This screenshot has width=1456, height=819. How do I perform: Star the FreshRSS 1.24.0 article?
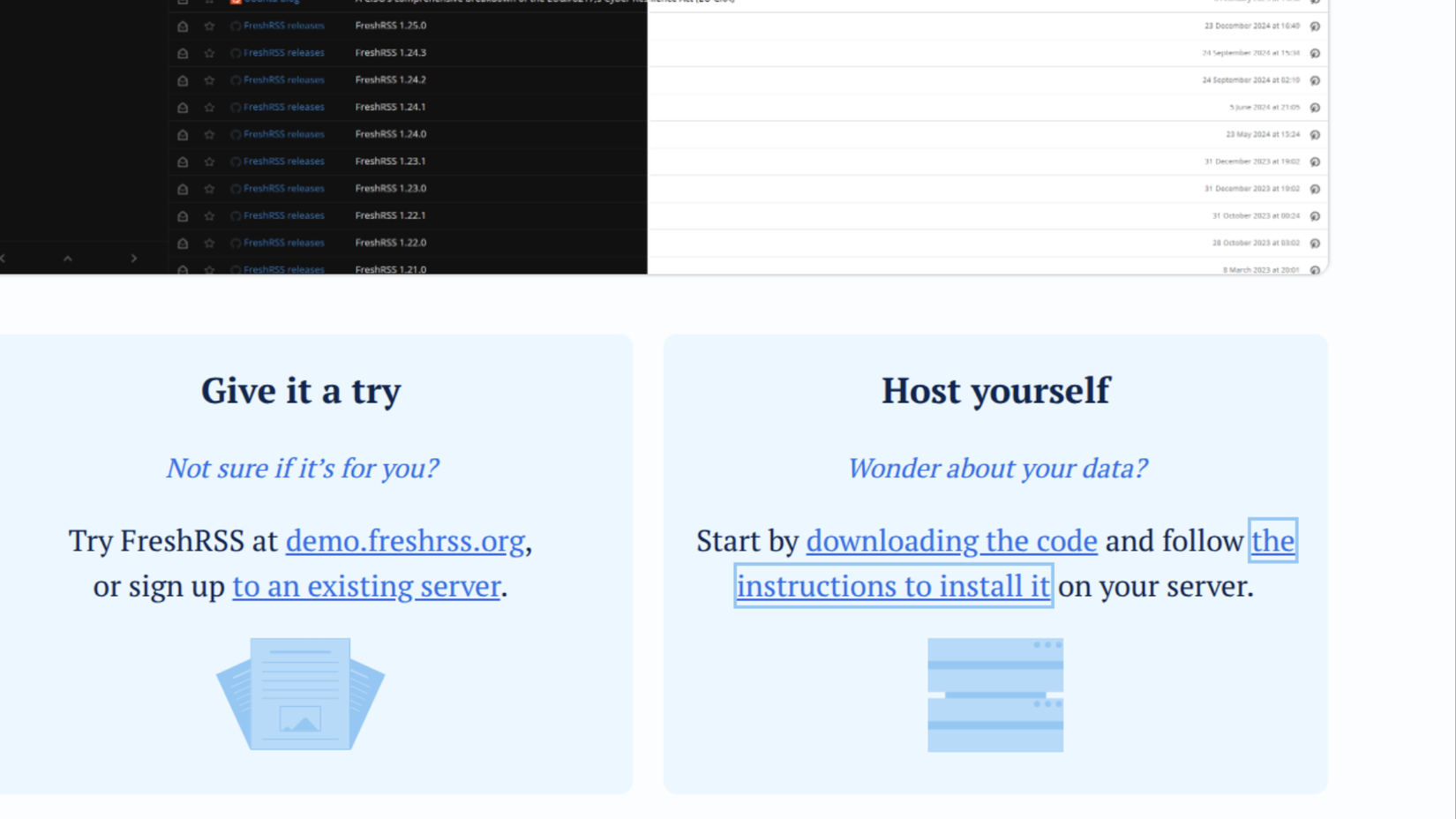point(209,135)
